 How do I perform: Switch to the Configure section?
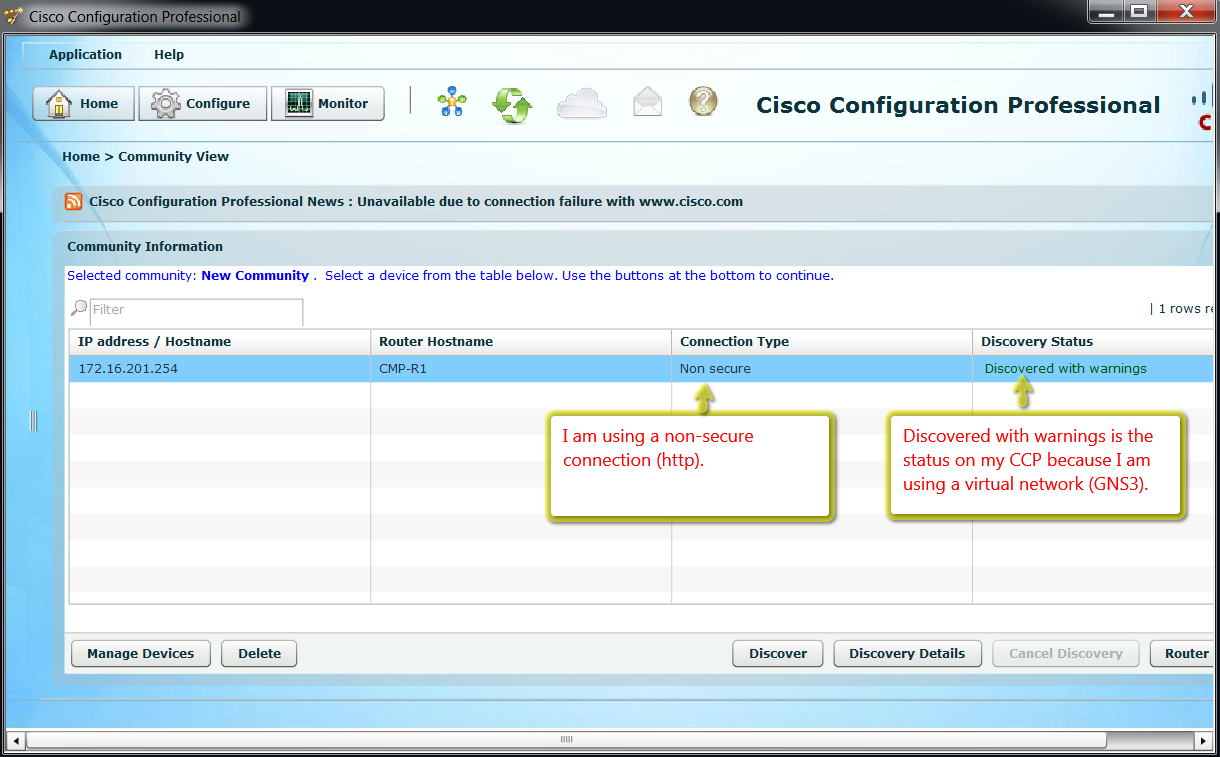click(x=203, y=104)
